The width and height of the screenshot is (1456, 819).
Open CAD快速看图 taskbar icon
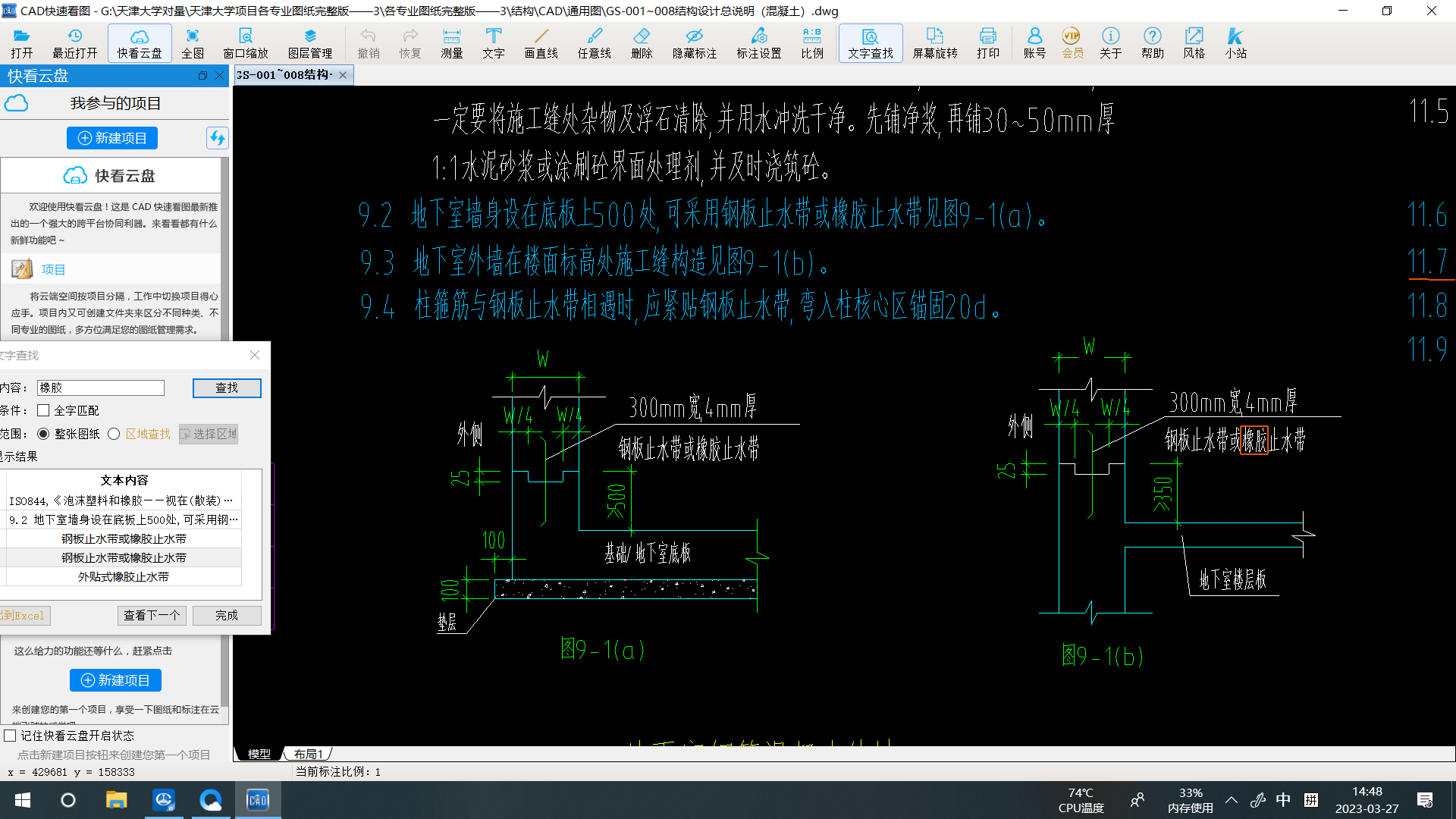258,800
